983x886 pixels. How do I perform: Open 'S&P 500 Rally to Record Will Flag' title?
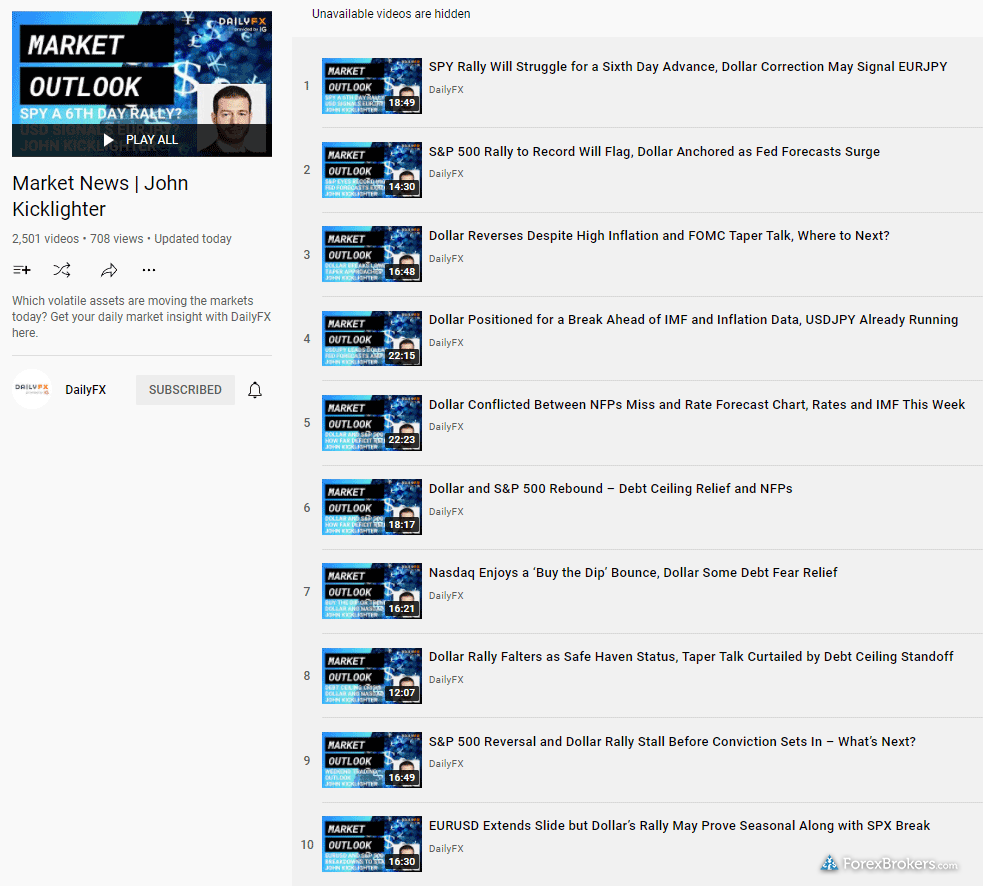pos(654,152)
